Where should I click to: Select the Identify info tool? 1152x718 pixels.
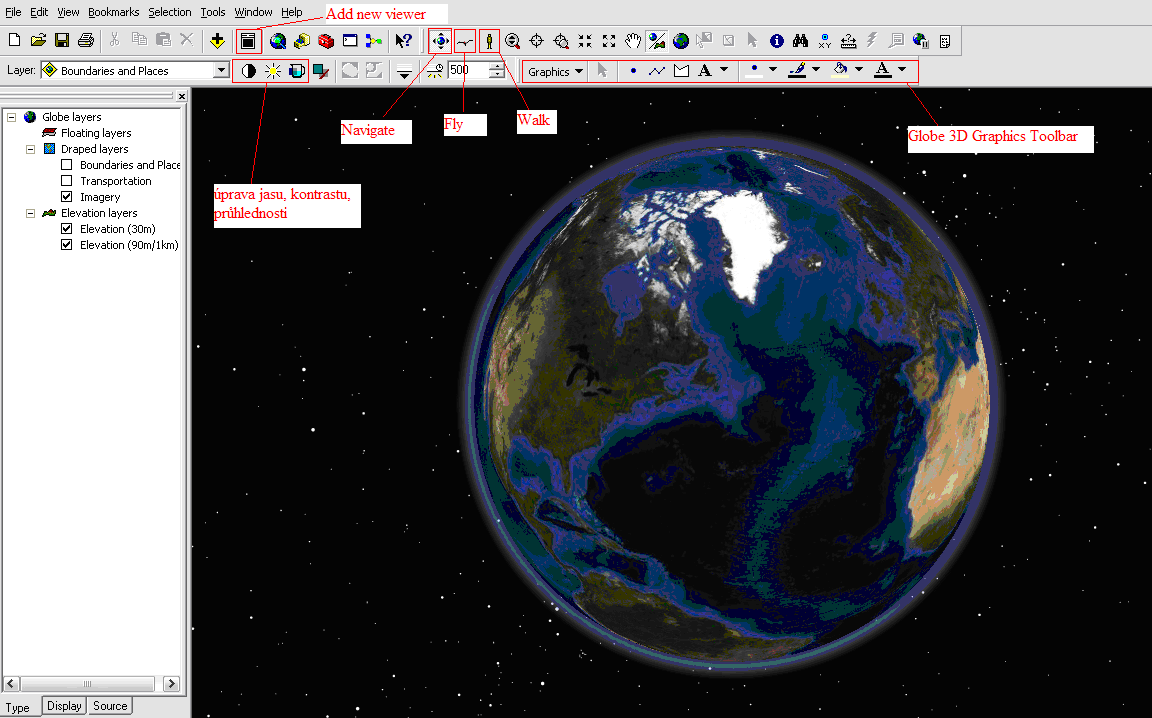click(777, 41)
